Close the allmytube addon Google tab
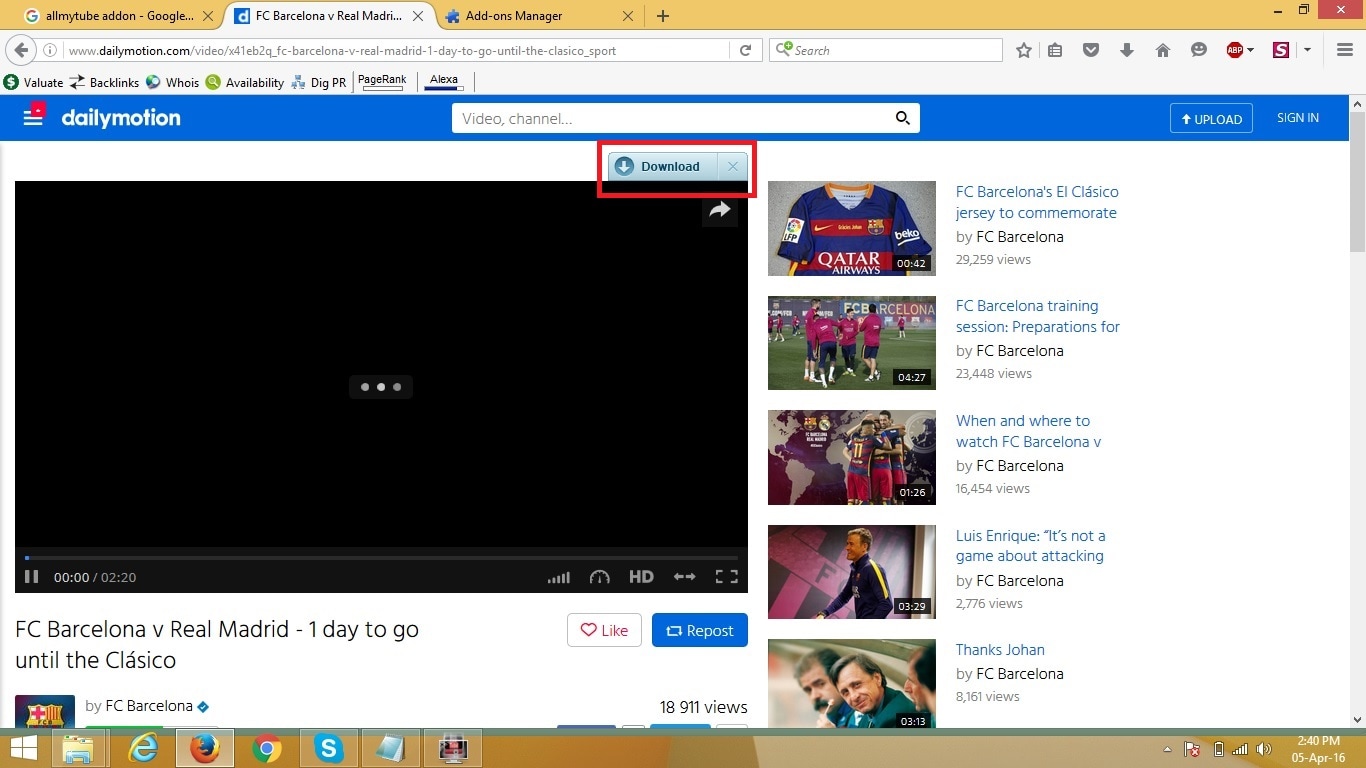 coord(208,16)
